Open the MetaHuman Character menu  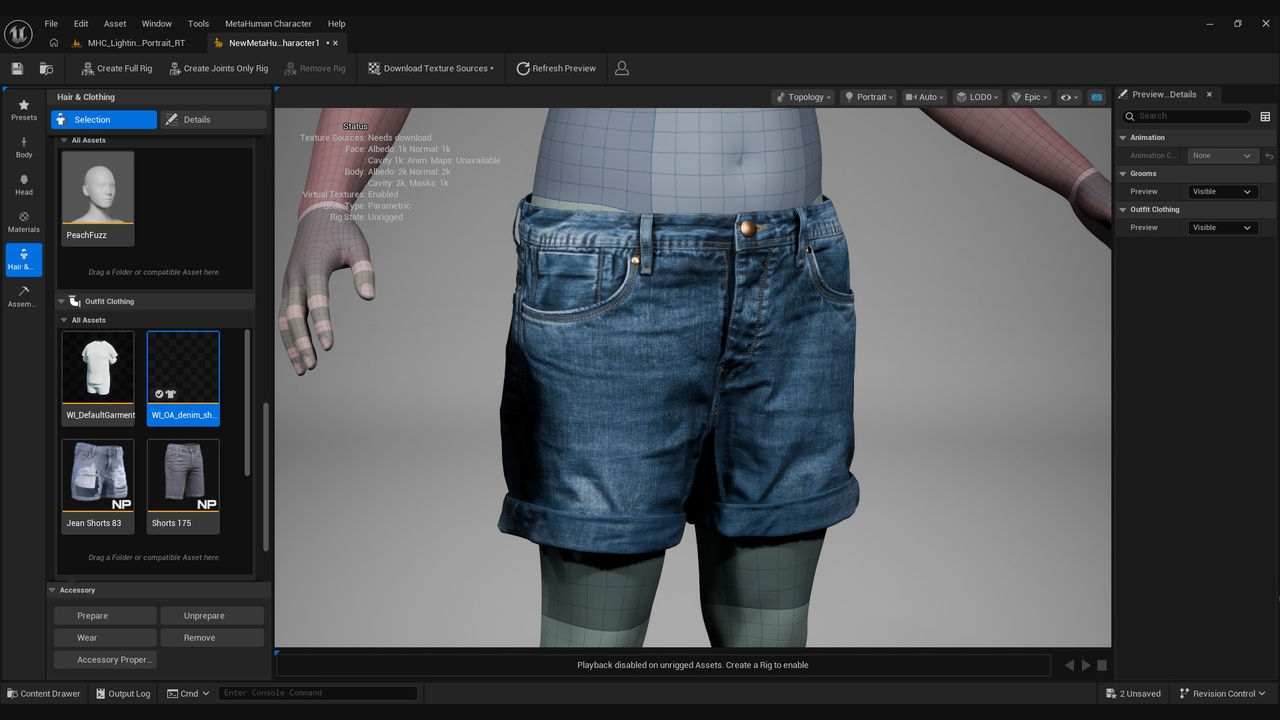pyautogui.click(x=268, y=23)
